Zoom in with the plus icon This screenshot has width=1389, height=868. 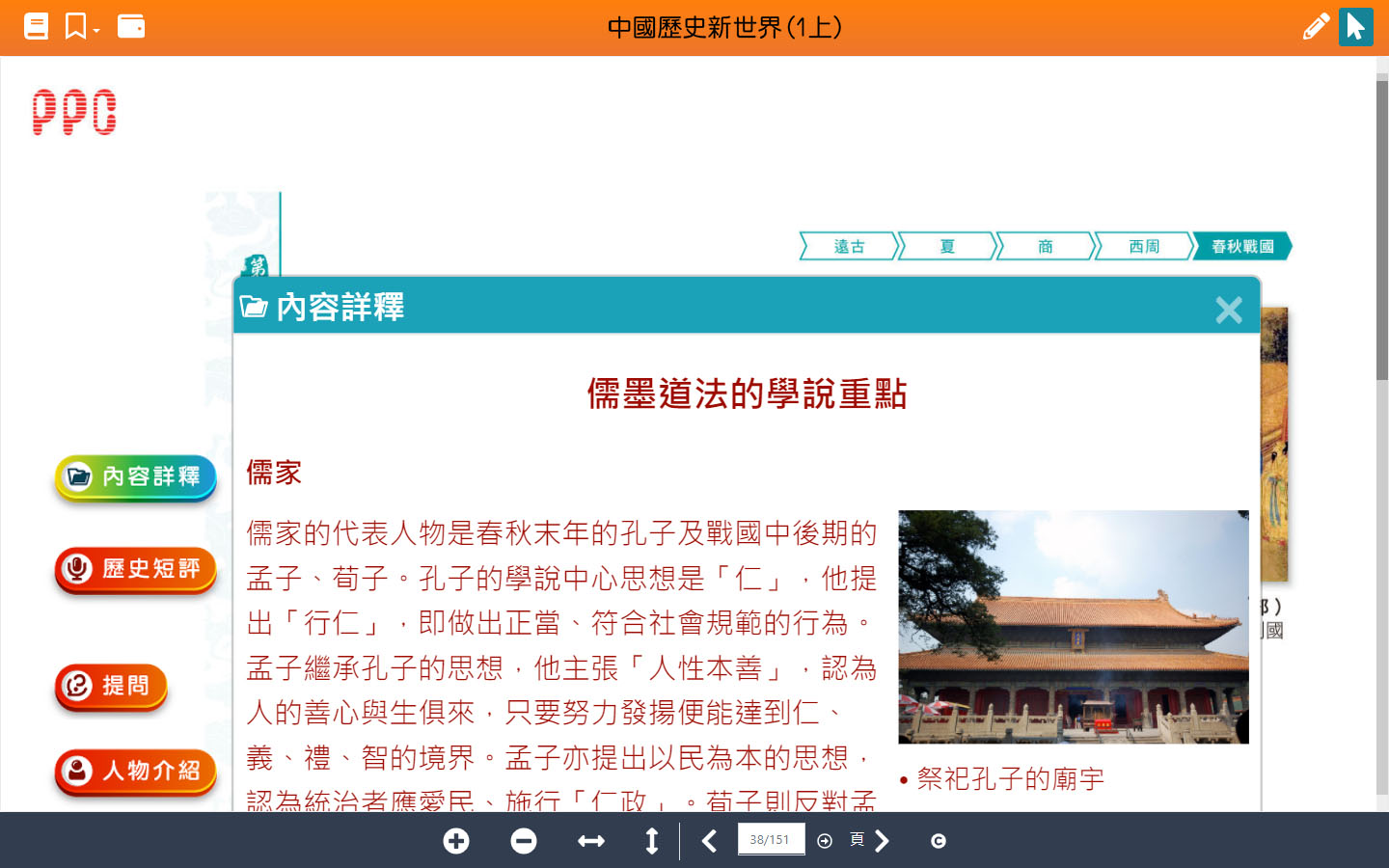[456, 841]
